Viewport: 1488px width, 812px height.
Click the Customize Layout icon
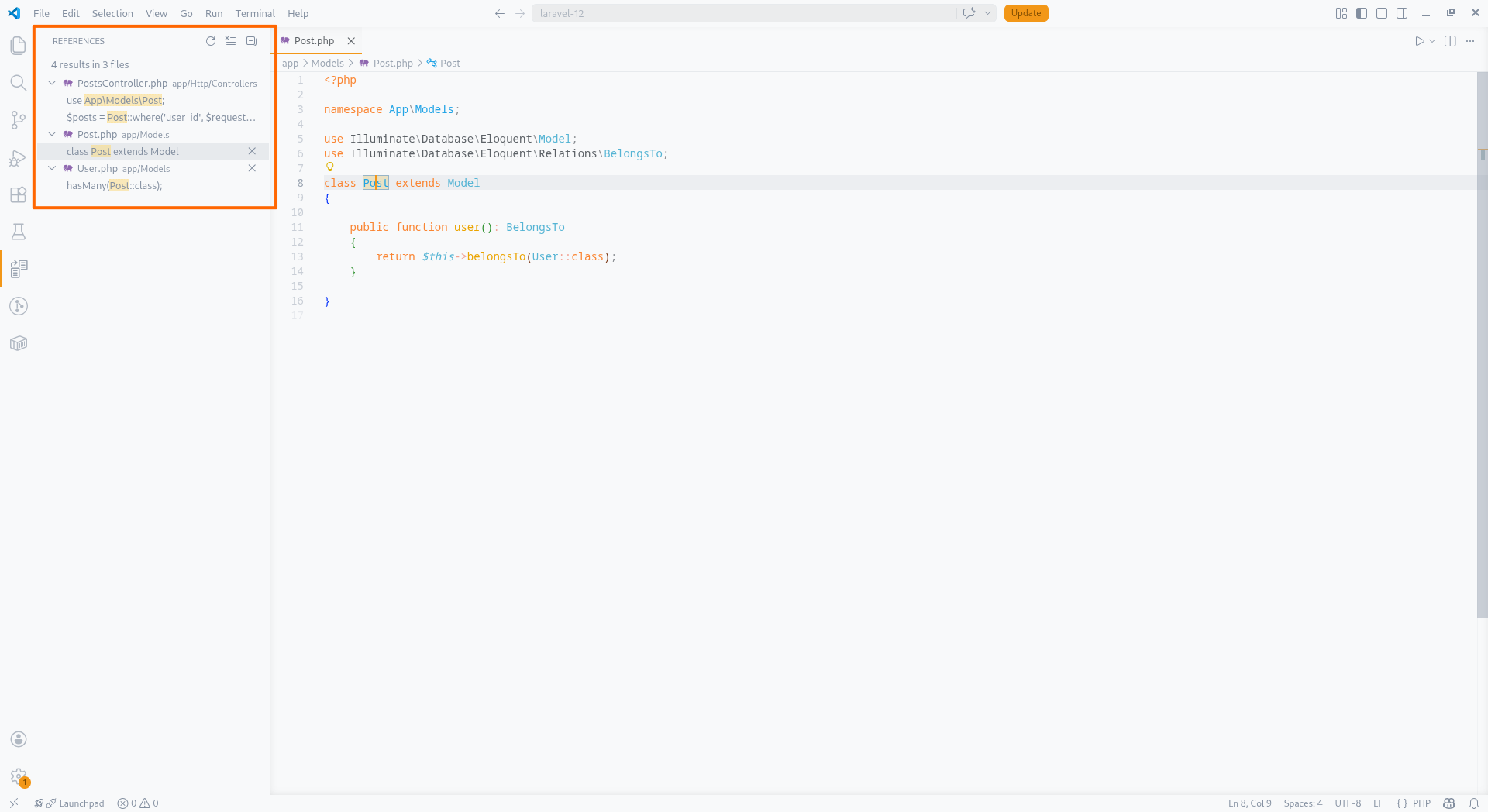point(1342,13)
